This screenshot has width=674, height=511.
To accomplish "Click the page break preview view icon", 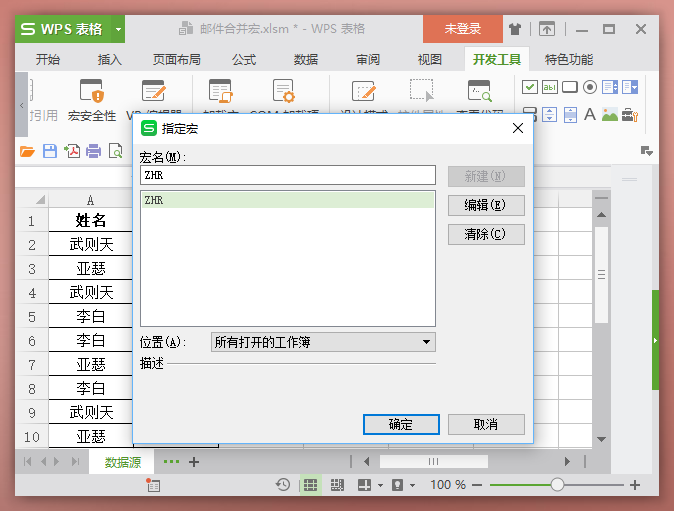I will pyautogui.click(x=337, y=485).
